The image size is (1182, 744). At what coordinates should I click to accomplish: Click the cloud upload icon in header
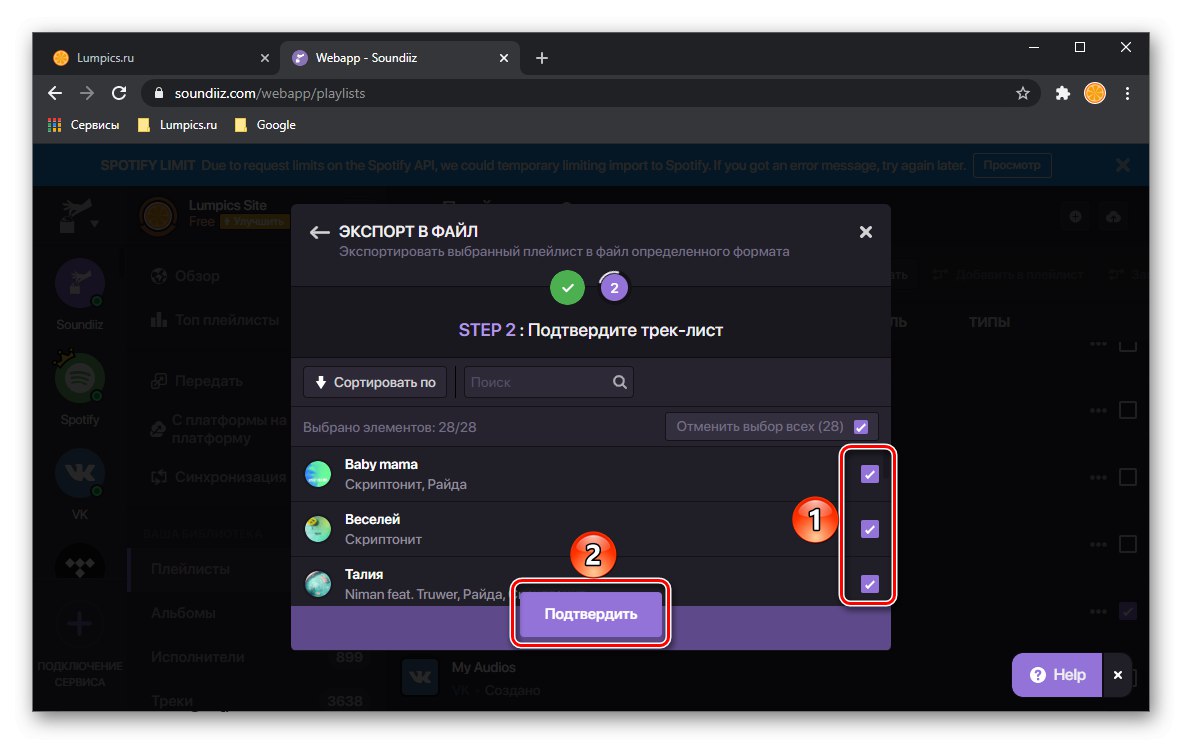(x=1113, y=217)
